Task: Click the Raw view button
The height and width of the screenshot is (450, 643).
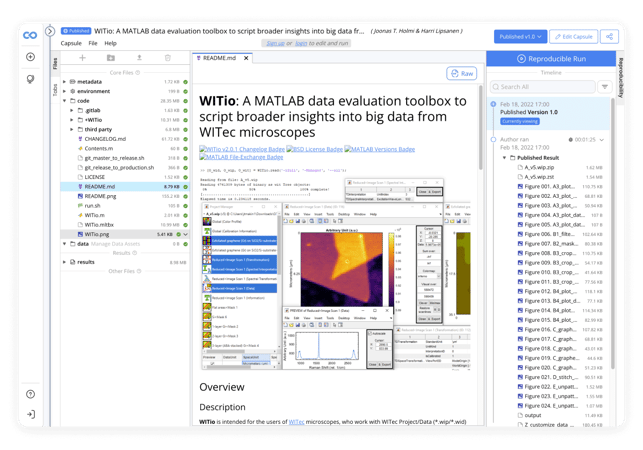Action: tap(462, 73)
